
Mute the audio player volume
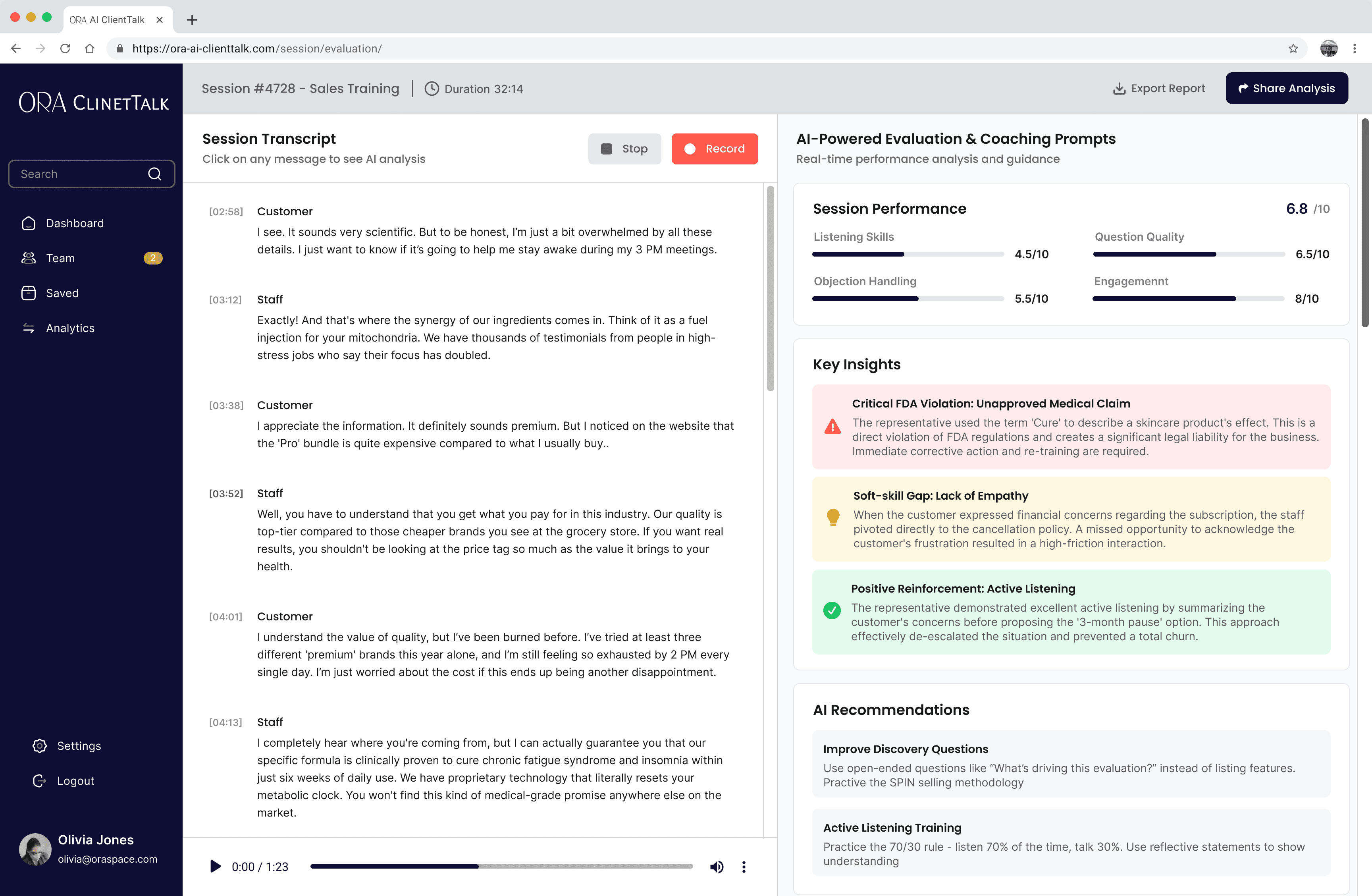click(x=717, y=867)
